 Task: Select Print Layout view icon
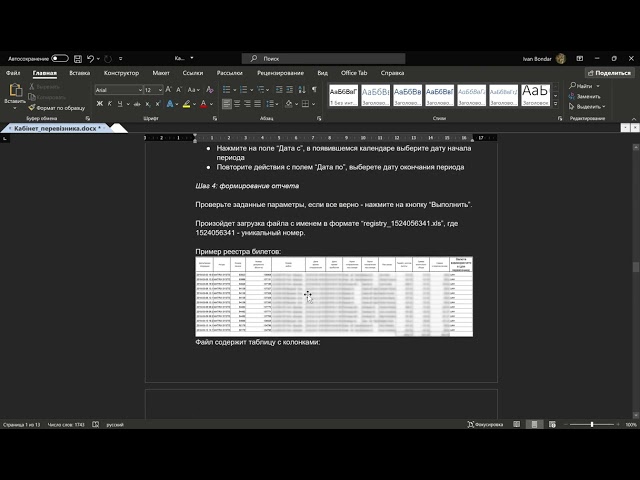(x=534, y=424)
